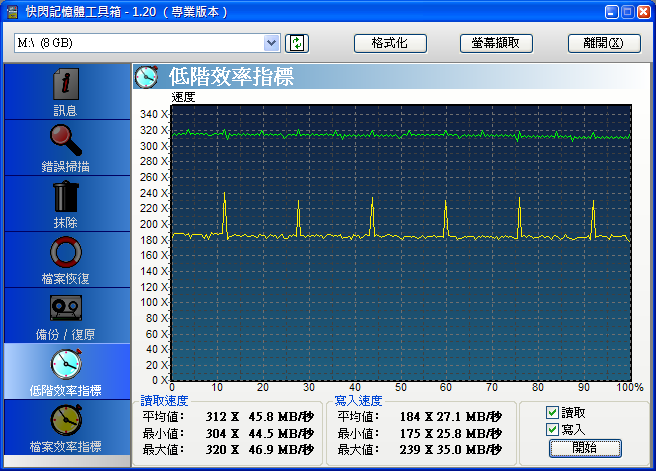Click the 讀取速度 group label
The image size is (656, 471).
coord(164,401)
